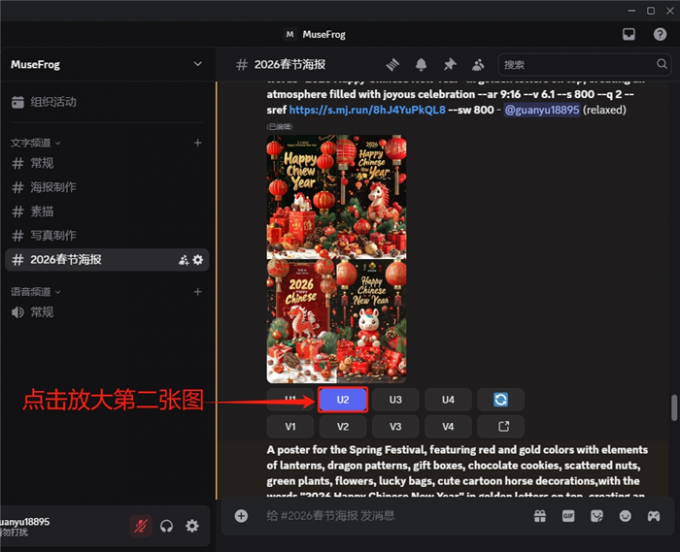Join the 常规 voice channel

point(107,312)
